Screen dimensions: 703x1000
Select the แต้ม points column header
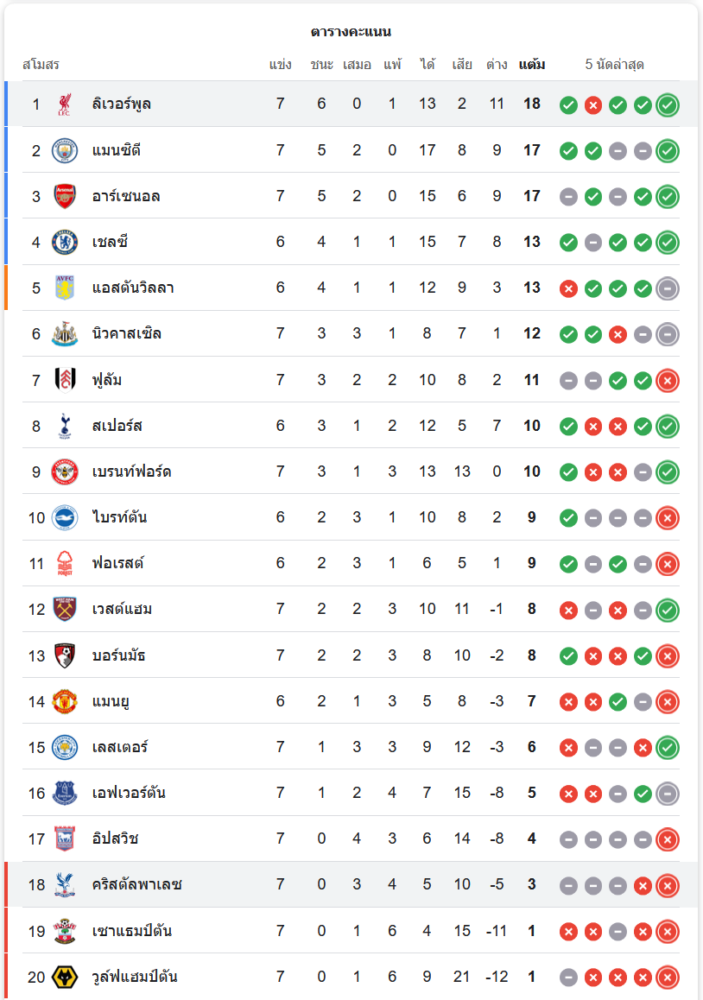pyautogui.click(x=532, y=64)
